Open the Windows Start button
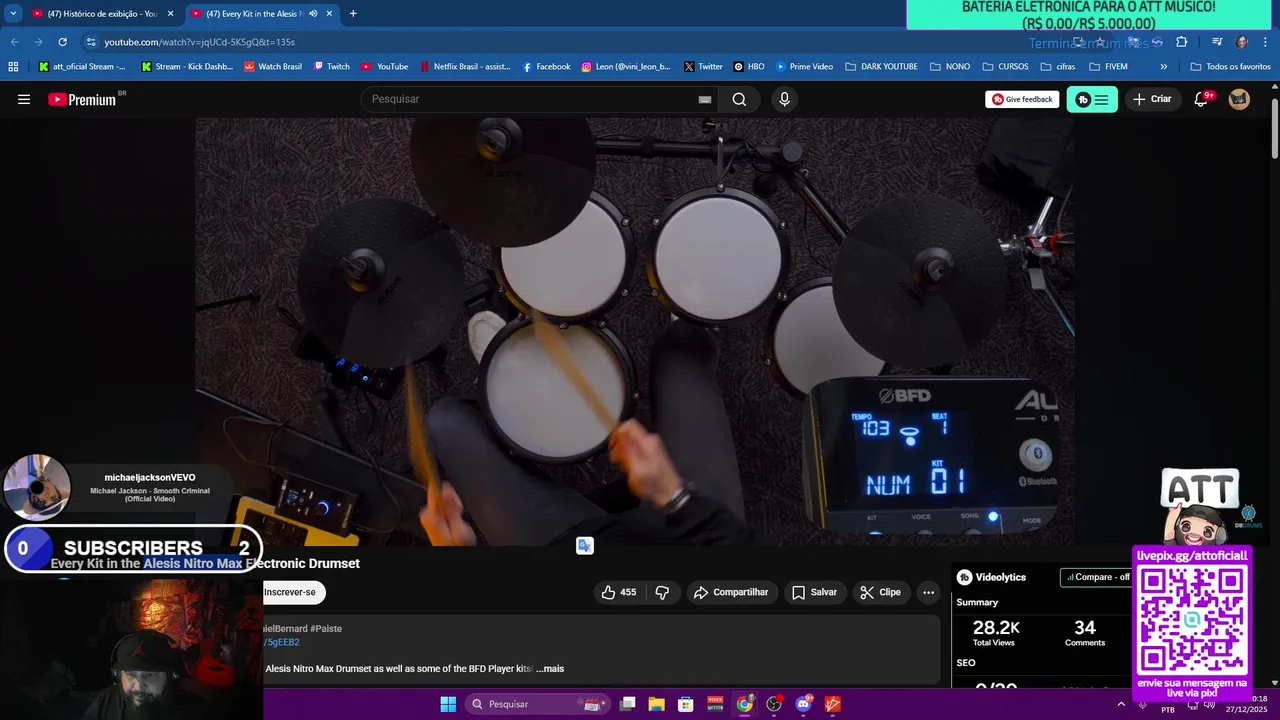Image resolution: width=1280 pixels, height=720 pixels. (x=448, y=704)
